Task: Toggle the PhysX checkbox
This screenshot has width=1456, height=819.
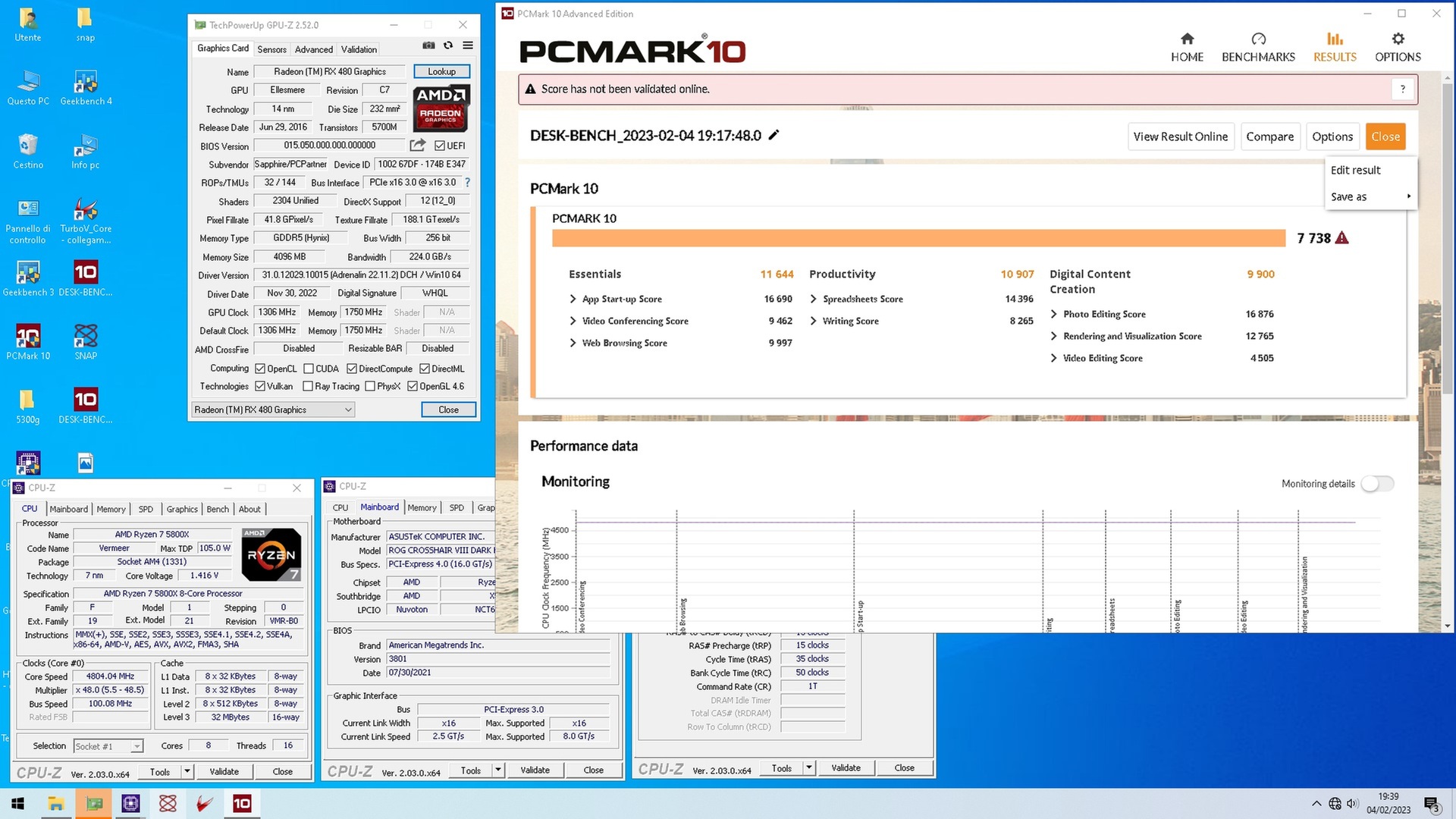Action: (370, 386)
